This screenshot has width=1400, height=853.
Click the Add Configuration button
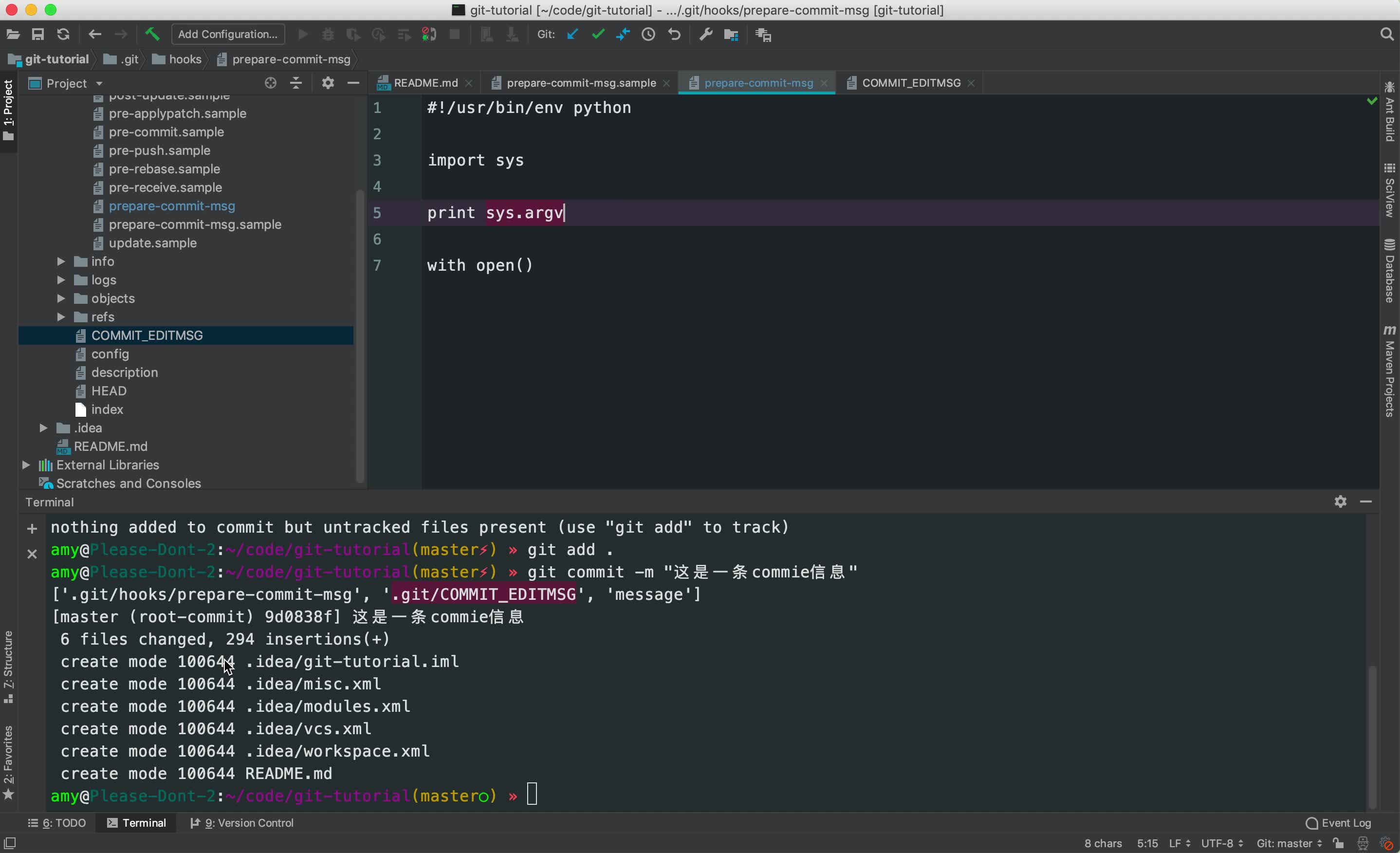pos(227,34)
